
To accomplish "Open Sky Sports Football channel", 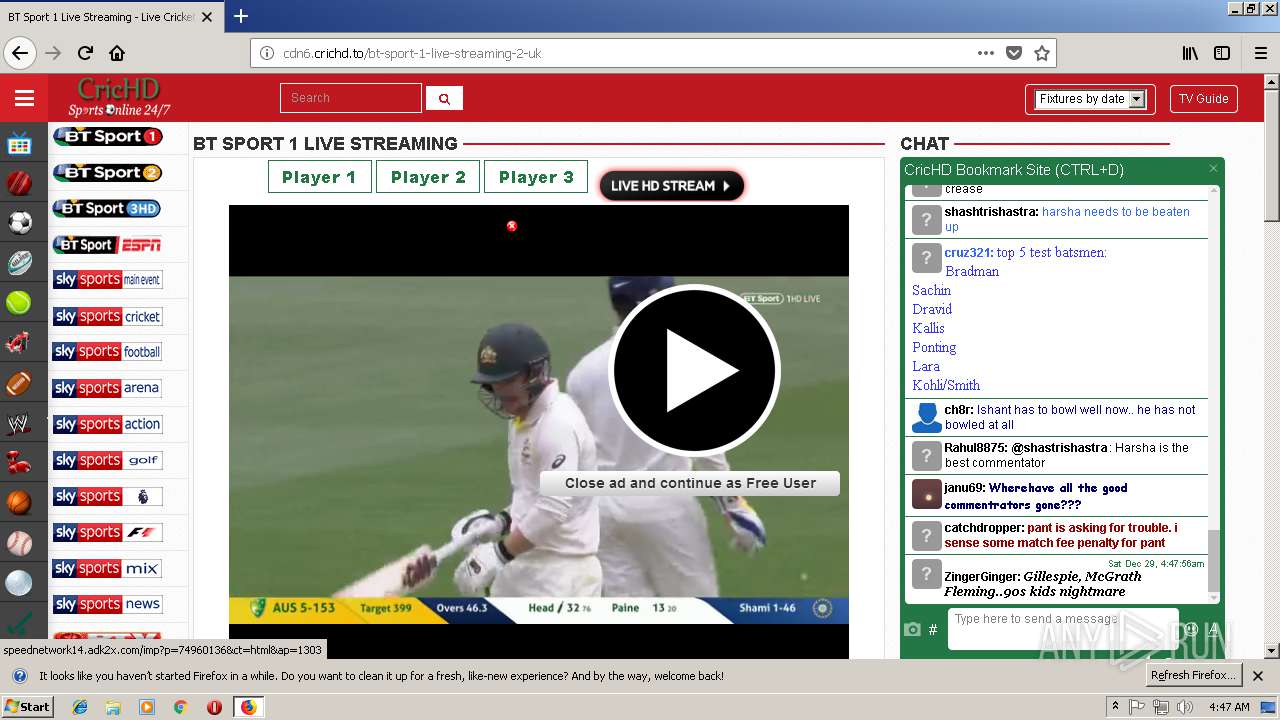I will pos(107,352).
